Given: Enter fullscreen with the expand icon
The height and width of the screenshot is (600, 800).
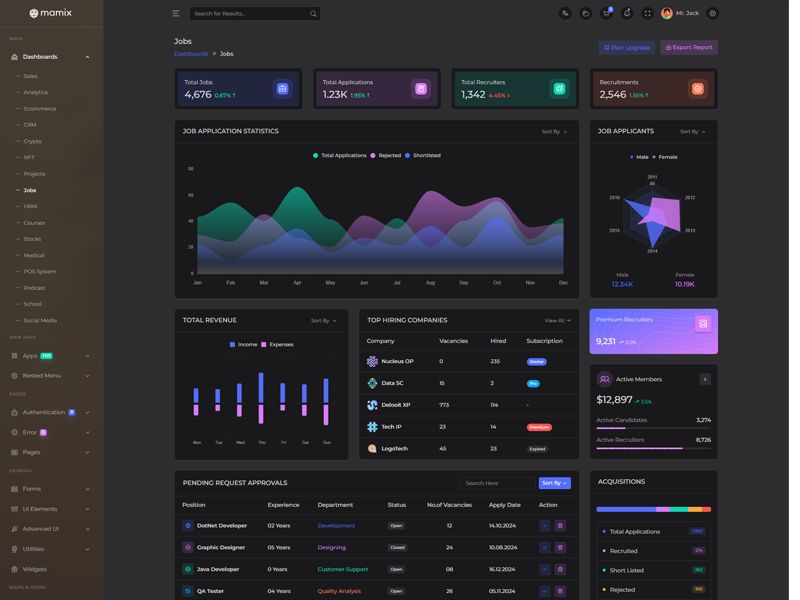Looking at the screenshot, I should point(647,14).
